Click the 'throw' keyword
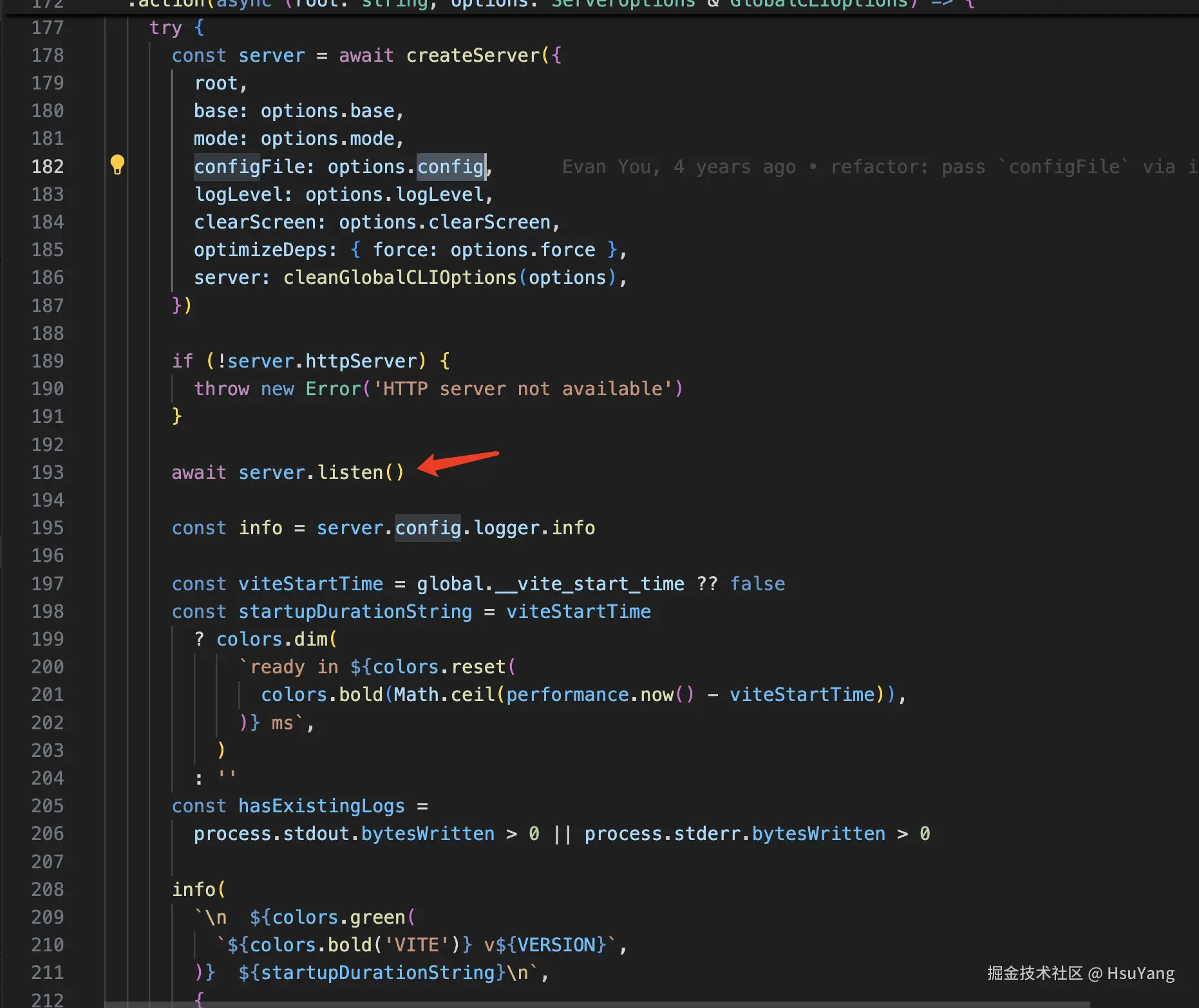 (x=222, y=389)
